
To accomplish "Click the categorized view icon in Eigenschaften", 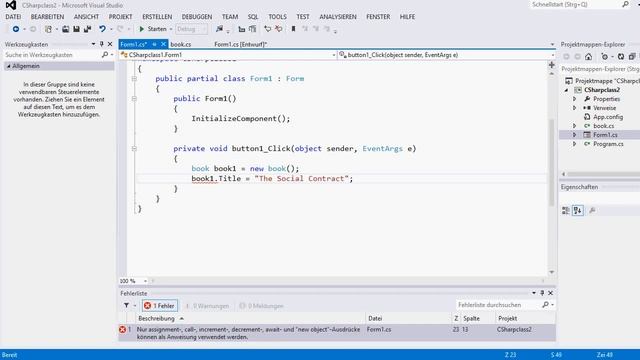I will tap(565, 211).
